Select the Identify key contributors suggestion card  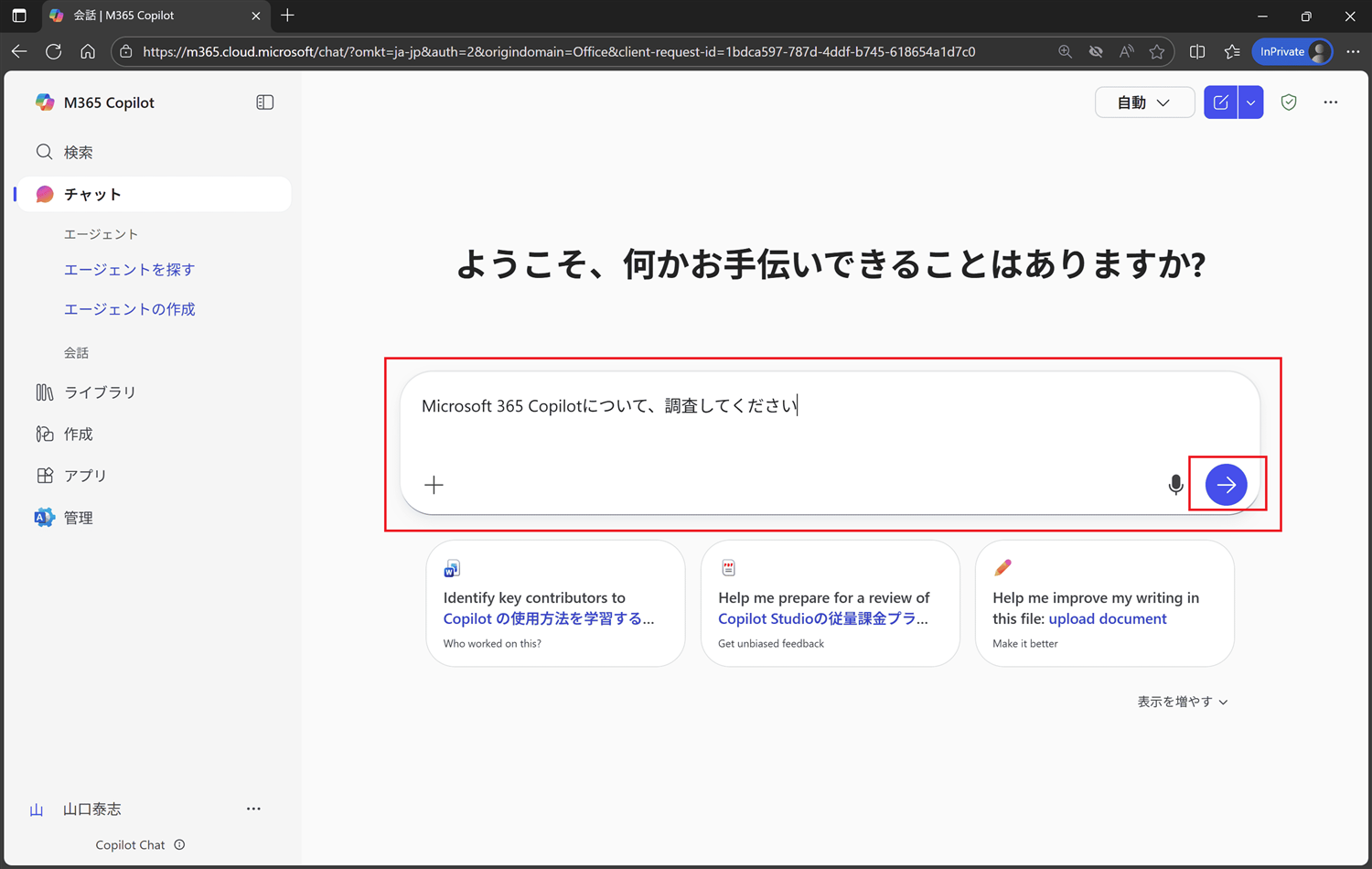555,604
